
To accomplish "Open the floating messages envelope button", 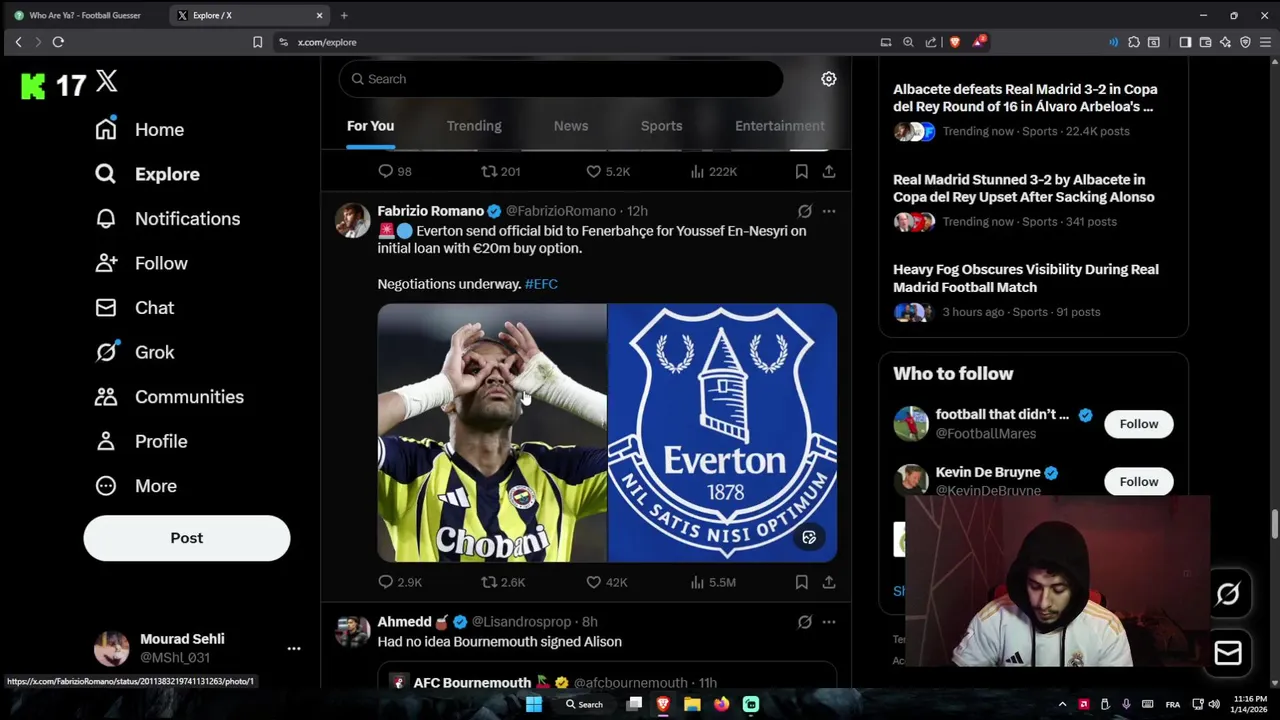I will click(x=1228, y=653).
